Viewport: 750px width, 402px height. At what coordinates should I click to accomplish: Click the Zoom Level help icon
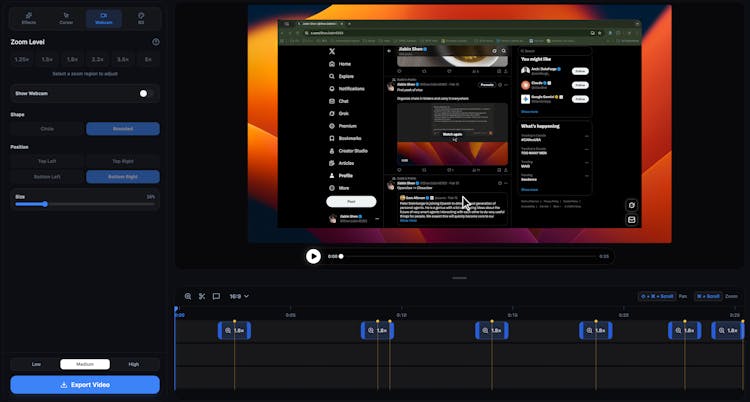tap(156, 42)
